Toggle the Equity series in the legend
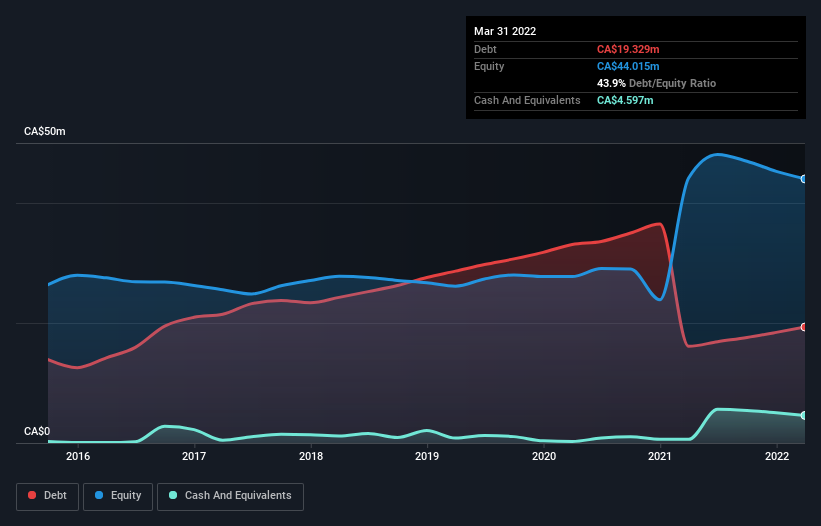Image resolution: width=821 pixels, height=526 pixels. click(x=118, y=496)
